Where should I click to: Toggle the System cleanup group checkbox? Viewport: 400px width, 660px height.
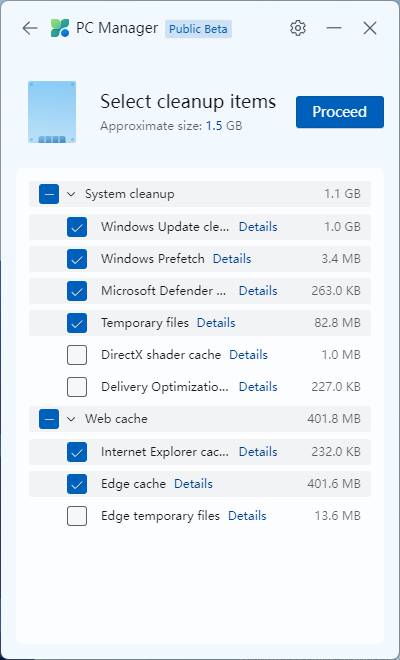coord(49,194)
